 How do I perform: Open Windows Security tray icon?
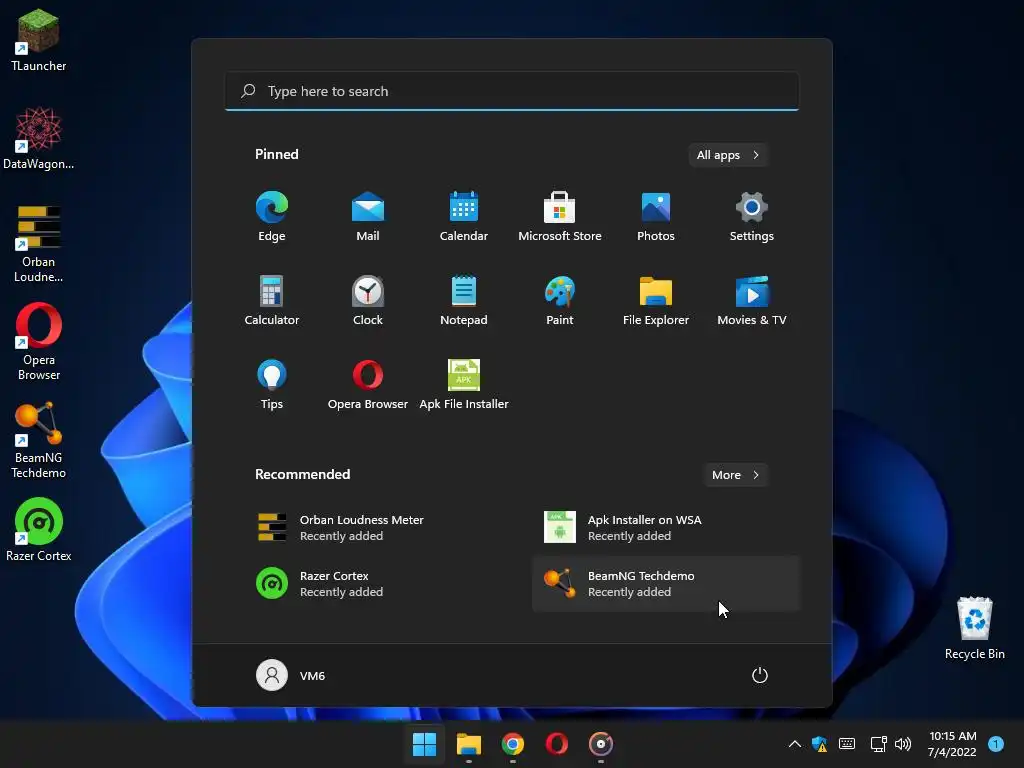click(819, 744)
